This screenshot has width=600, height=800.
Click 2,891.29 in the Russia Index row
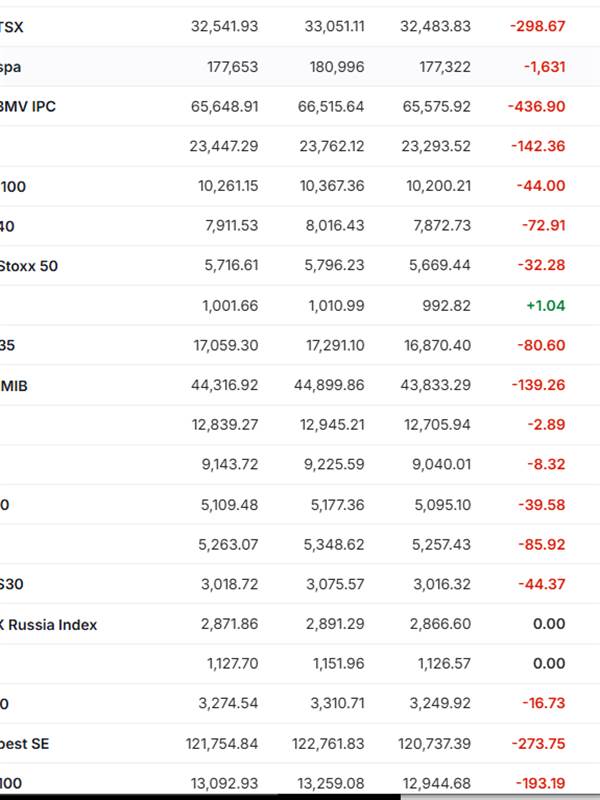click(335, 623)
